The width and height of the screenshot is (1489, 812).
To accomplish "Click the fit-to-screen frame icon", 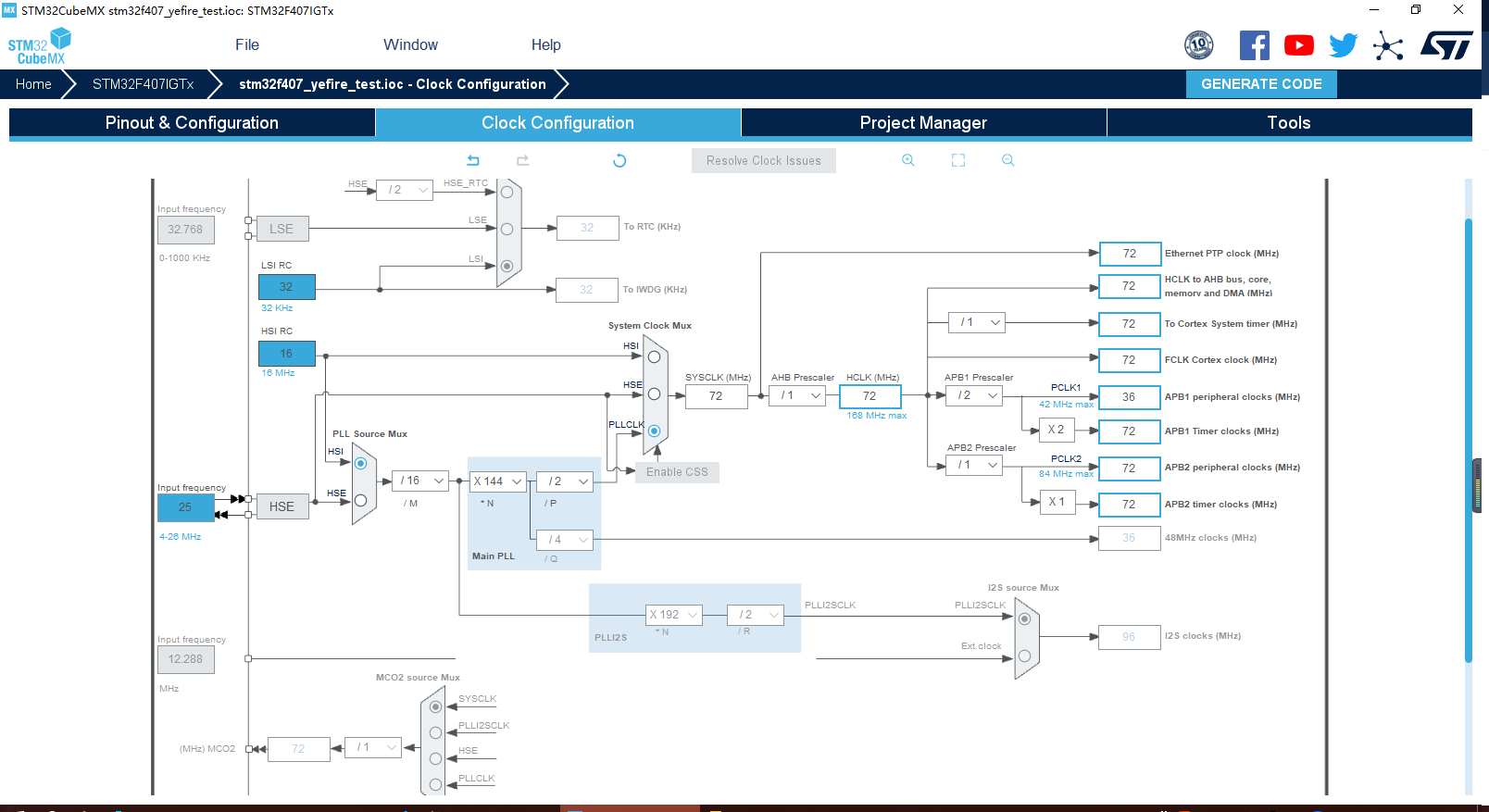I will pos(958,160).
